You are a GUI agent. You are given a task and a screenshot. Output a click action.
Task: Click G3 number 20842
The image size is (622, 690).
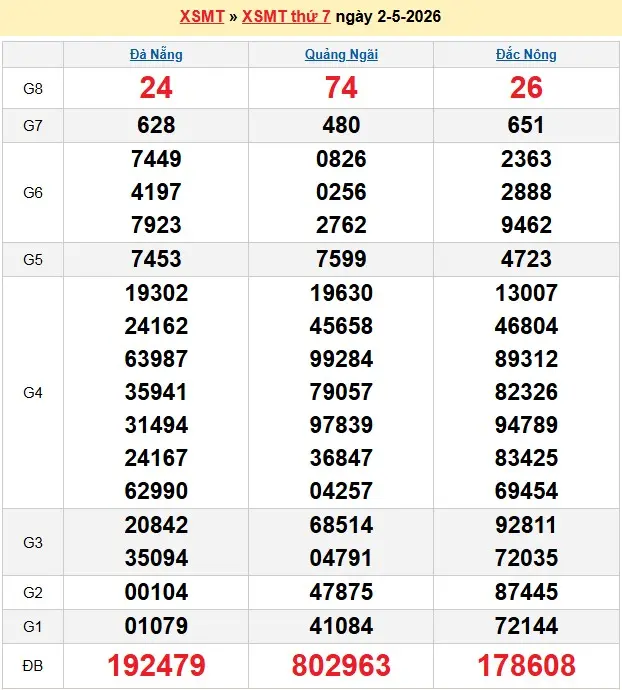156,525
